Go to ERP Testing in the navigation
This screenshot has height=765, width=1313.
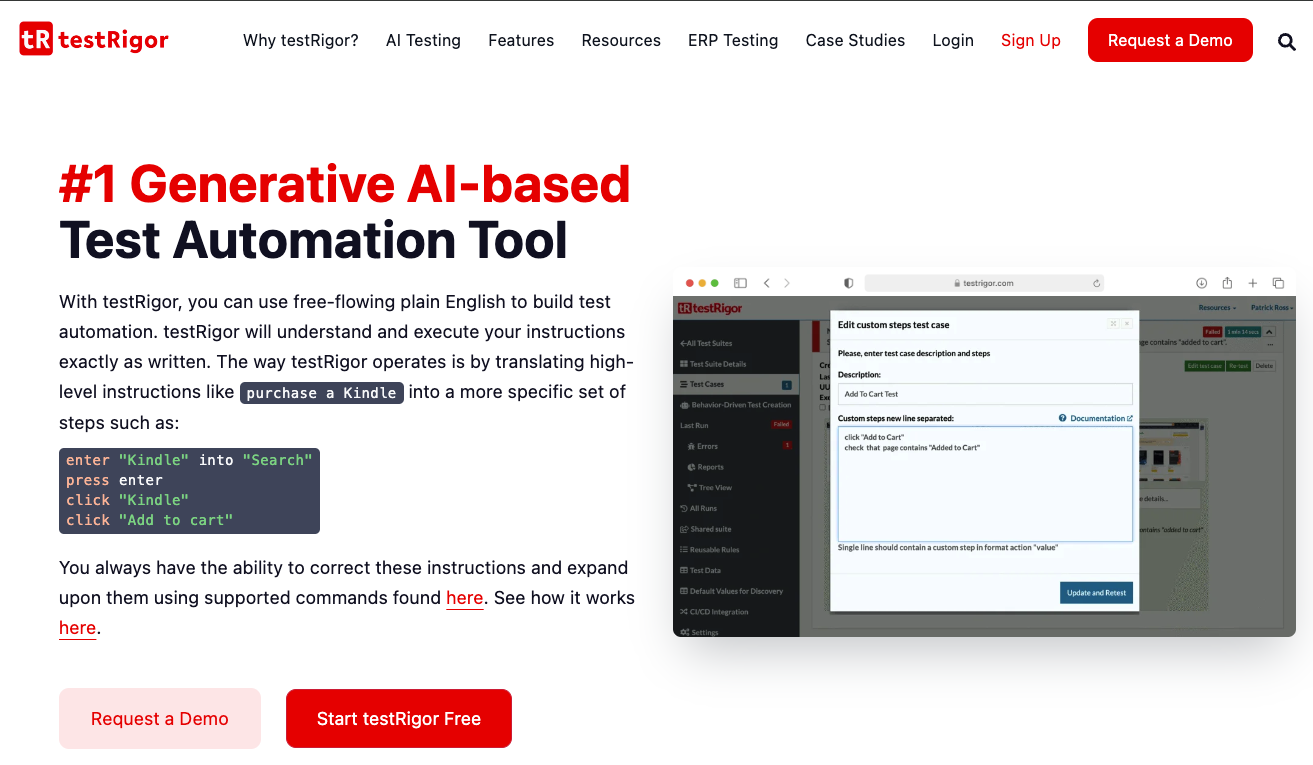[x=733, y=40]
